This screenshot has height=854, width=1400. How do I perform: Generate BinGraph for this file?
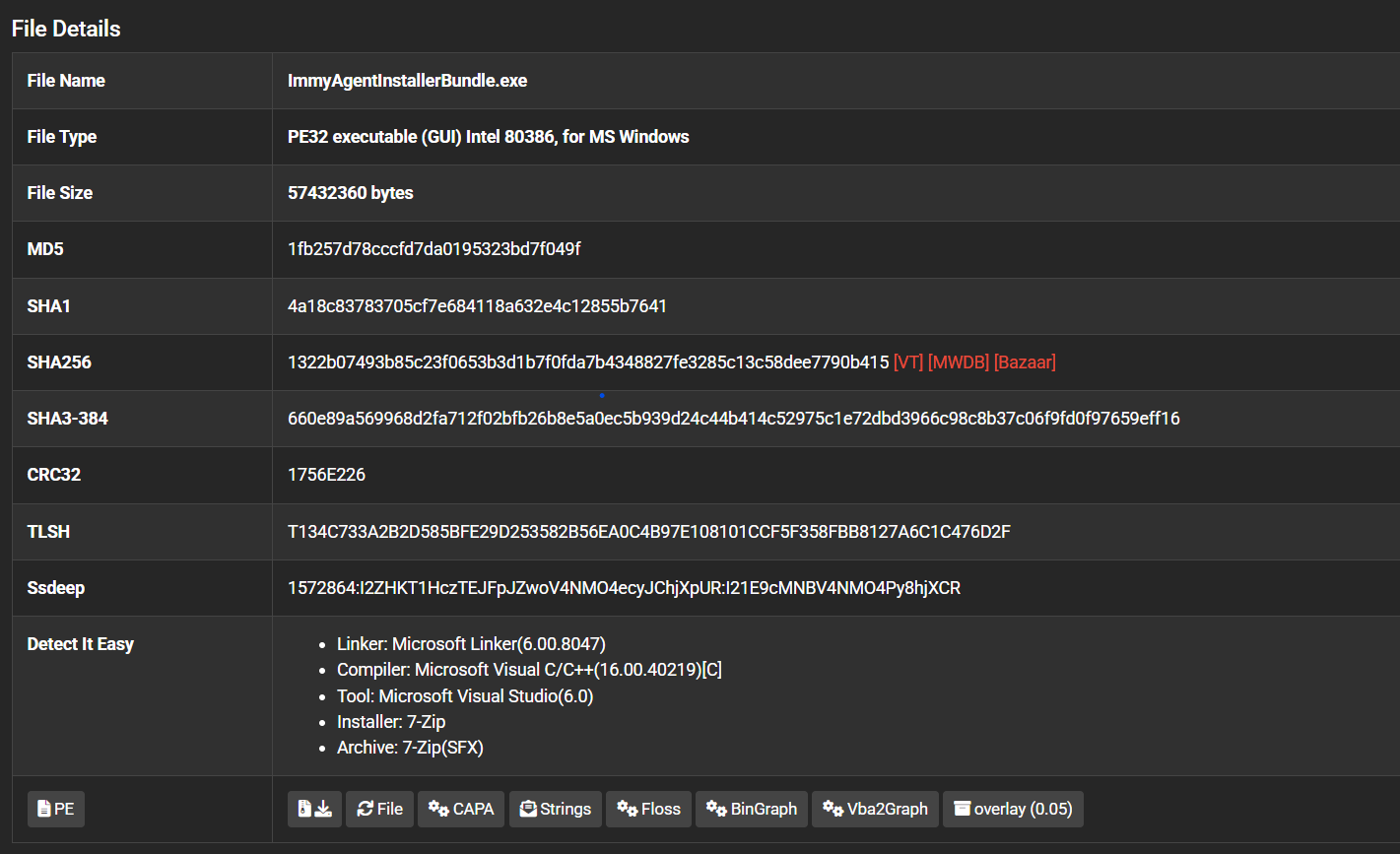click(x=752, y=809)
